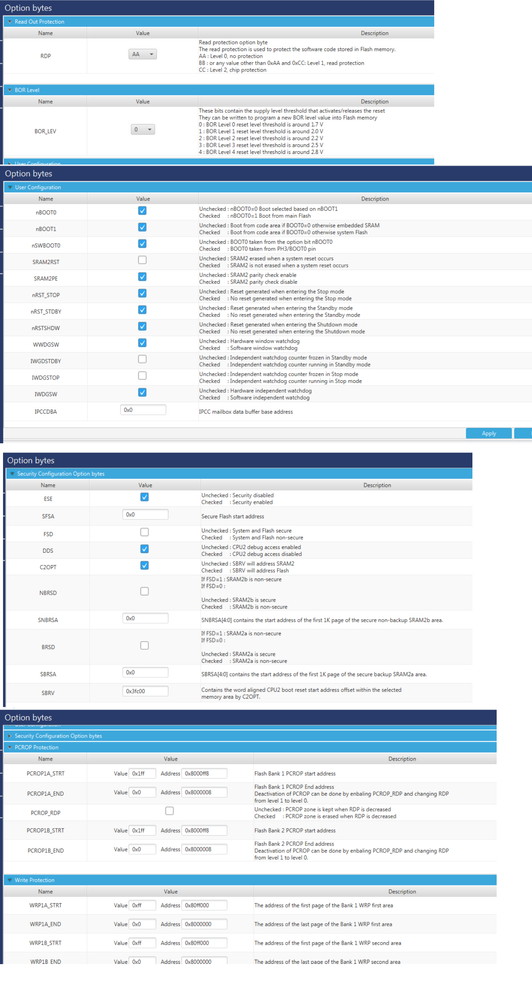
Task: Click the 'Secure Flash start address' description
Action: pos(232,516)
